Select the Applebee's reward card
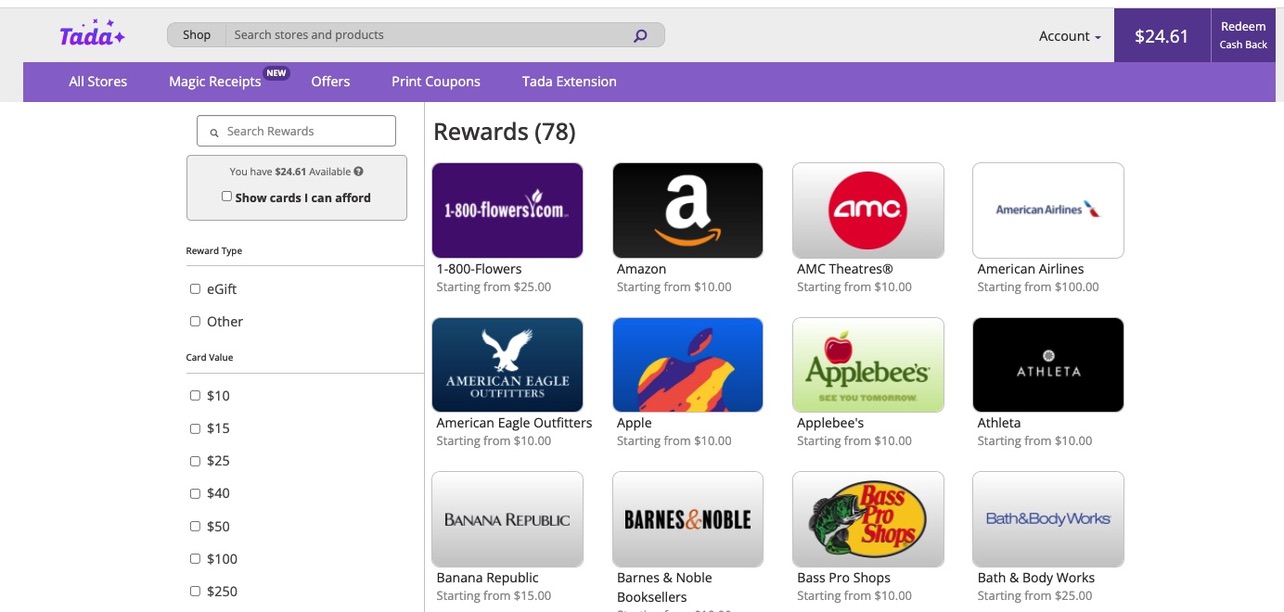Image resolution: width=1284 pixels, height=612 pixels. (x=867, y=364)
